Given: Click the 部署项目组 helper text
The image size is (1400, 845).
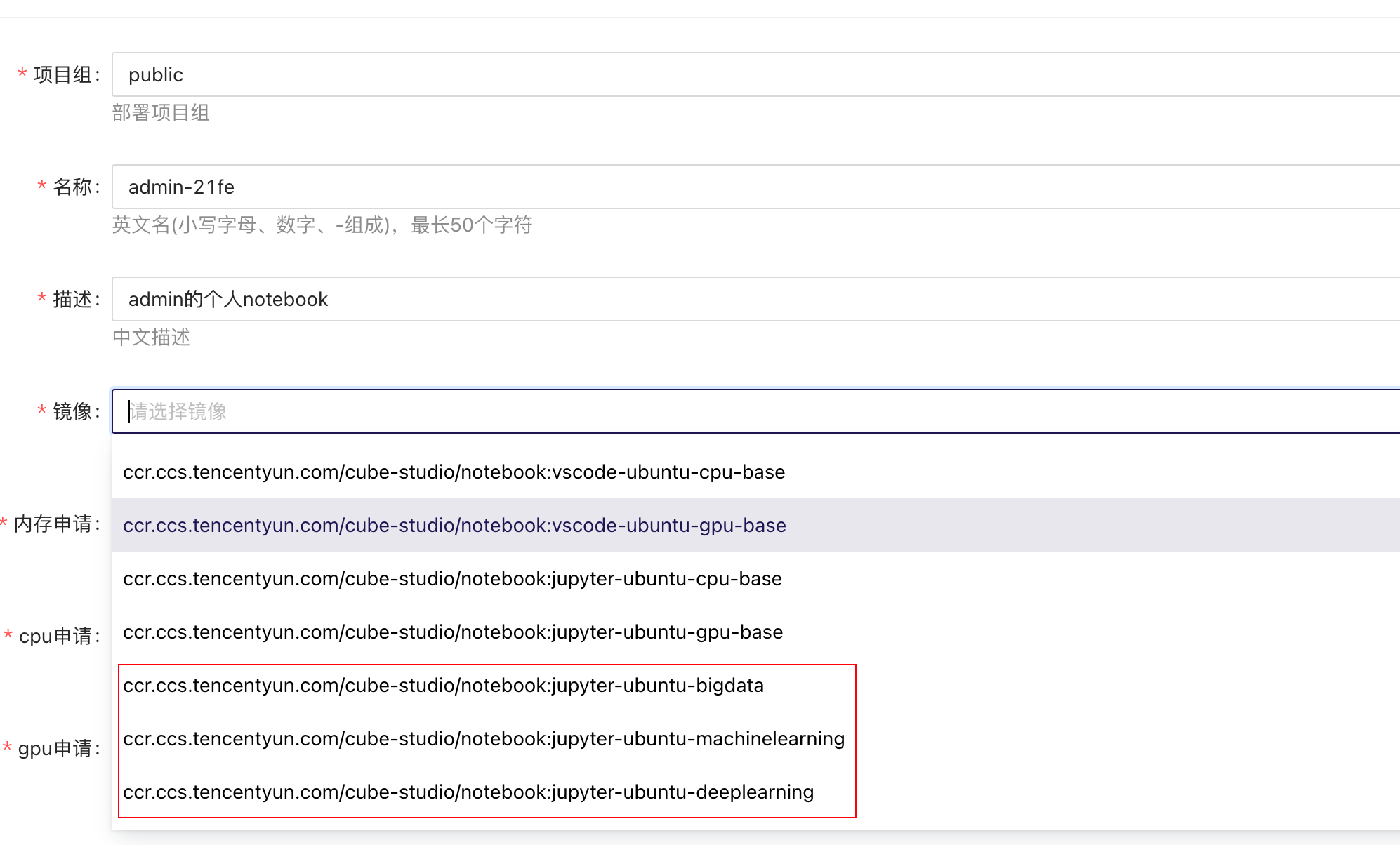Looking at the screenshot, I should [161, 113].
